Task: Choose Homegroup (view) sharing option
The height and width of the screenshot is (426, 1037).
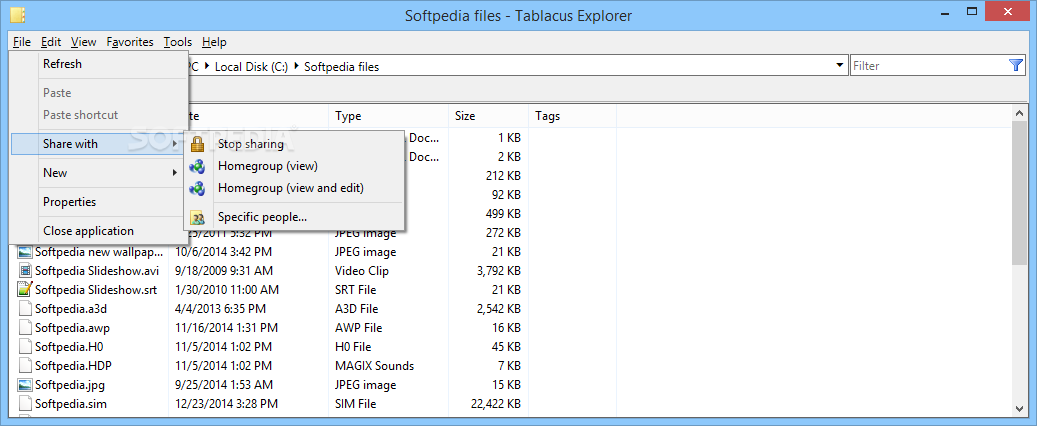Action: pos(294,166)
